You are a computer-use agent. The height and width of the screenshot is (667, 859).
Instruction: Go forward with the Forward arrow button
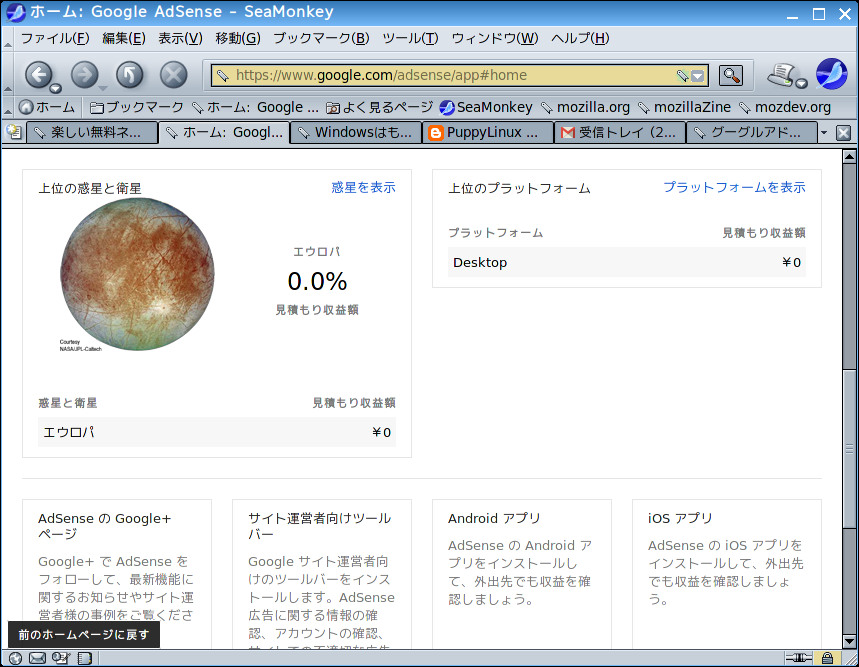[x=84, y=75]
